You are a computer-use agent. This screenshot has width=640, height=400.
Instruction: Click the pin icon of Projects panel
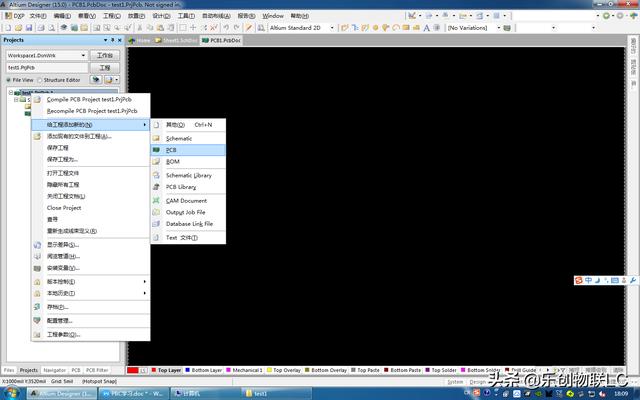point(113,40)
